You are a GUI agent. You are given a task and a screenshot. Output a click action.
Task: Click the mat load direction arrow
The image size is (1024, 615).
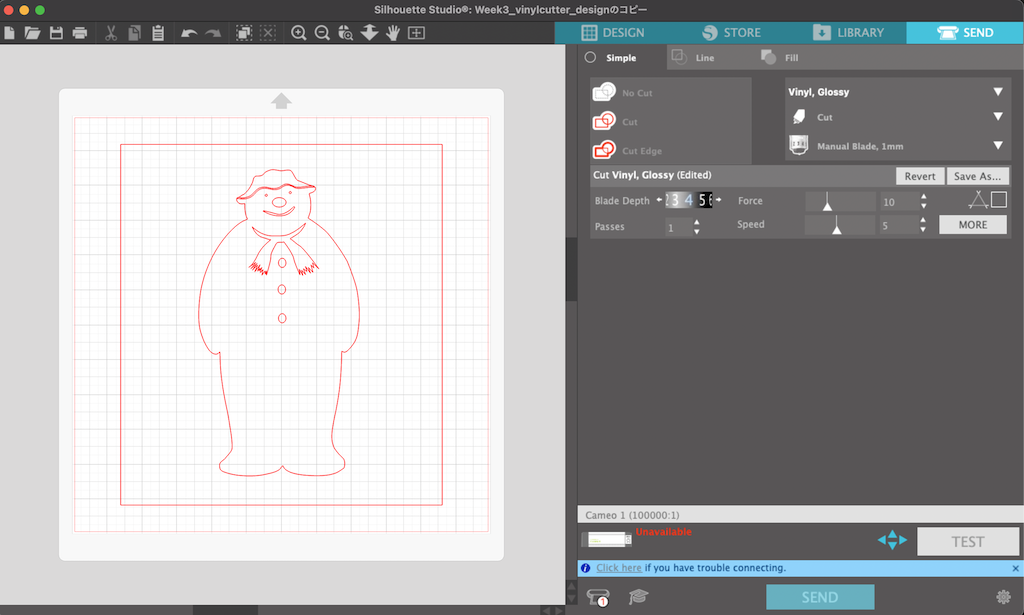[281, 101]
